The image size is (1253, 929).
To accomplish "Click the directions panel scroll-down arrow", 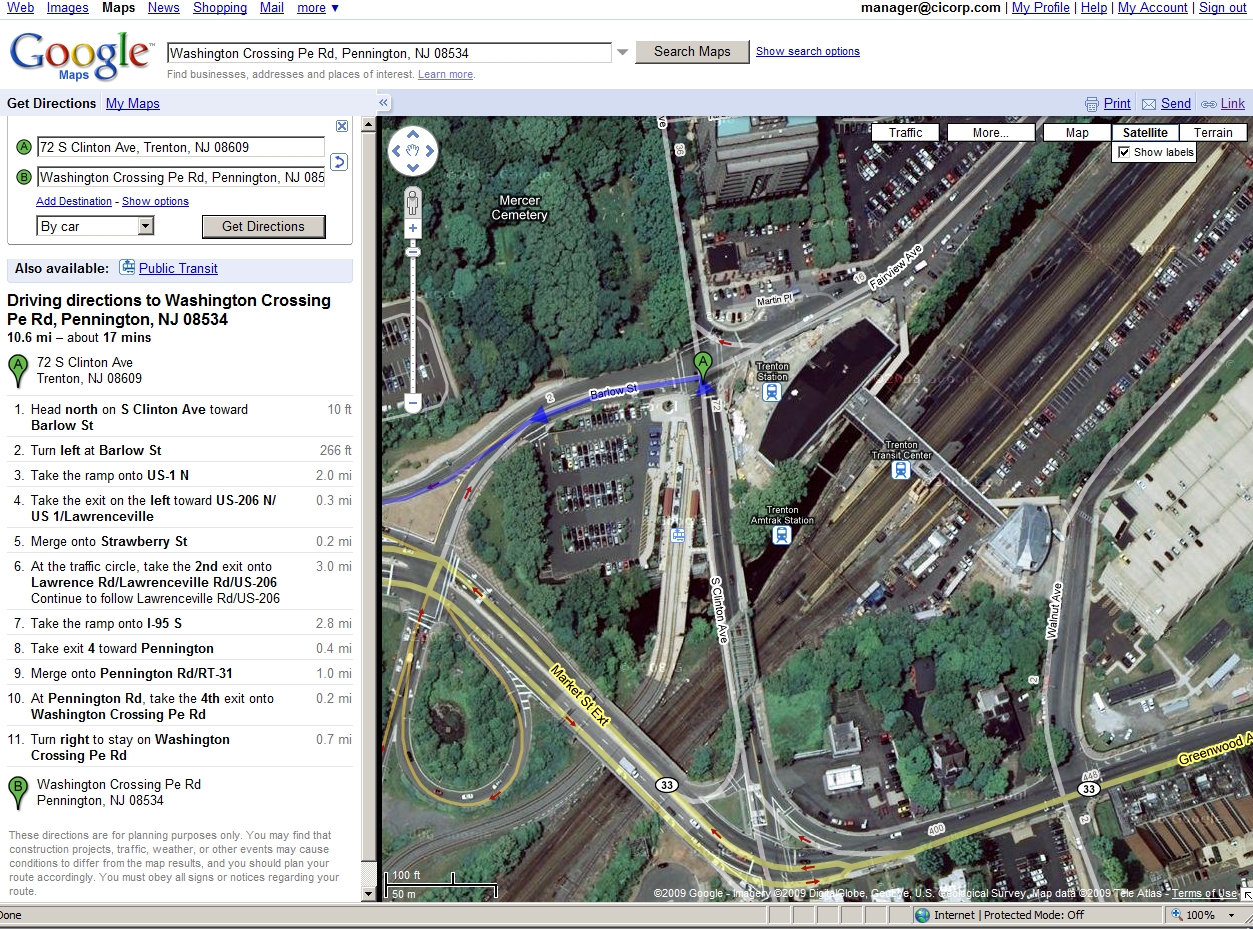I will (x=369, y=892).
